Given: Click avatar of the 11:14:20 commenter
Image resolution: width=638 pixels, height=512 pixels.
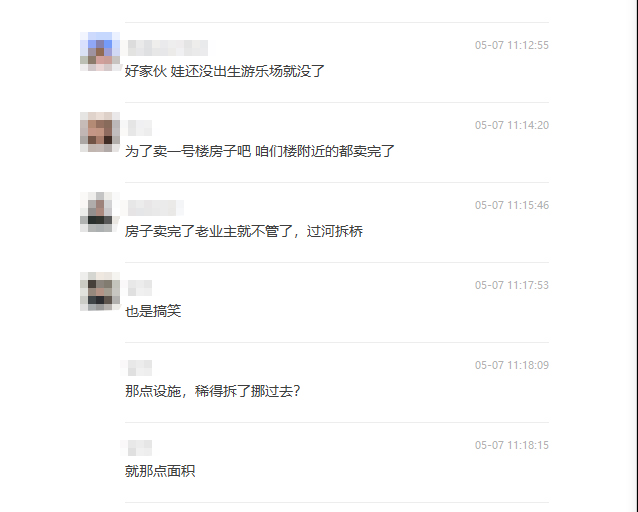Looking at the screenshot, I should tap(100, 131).
